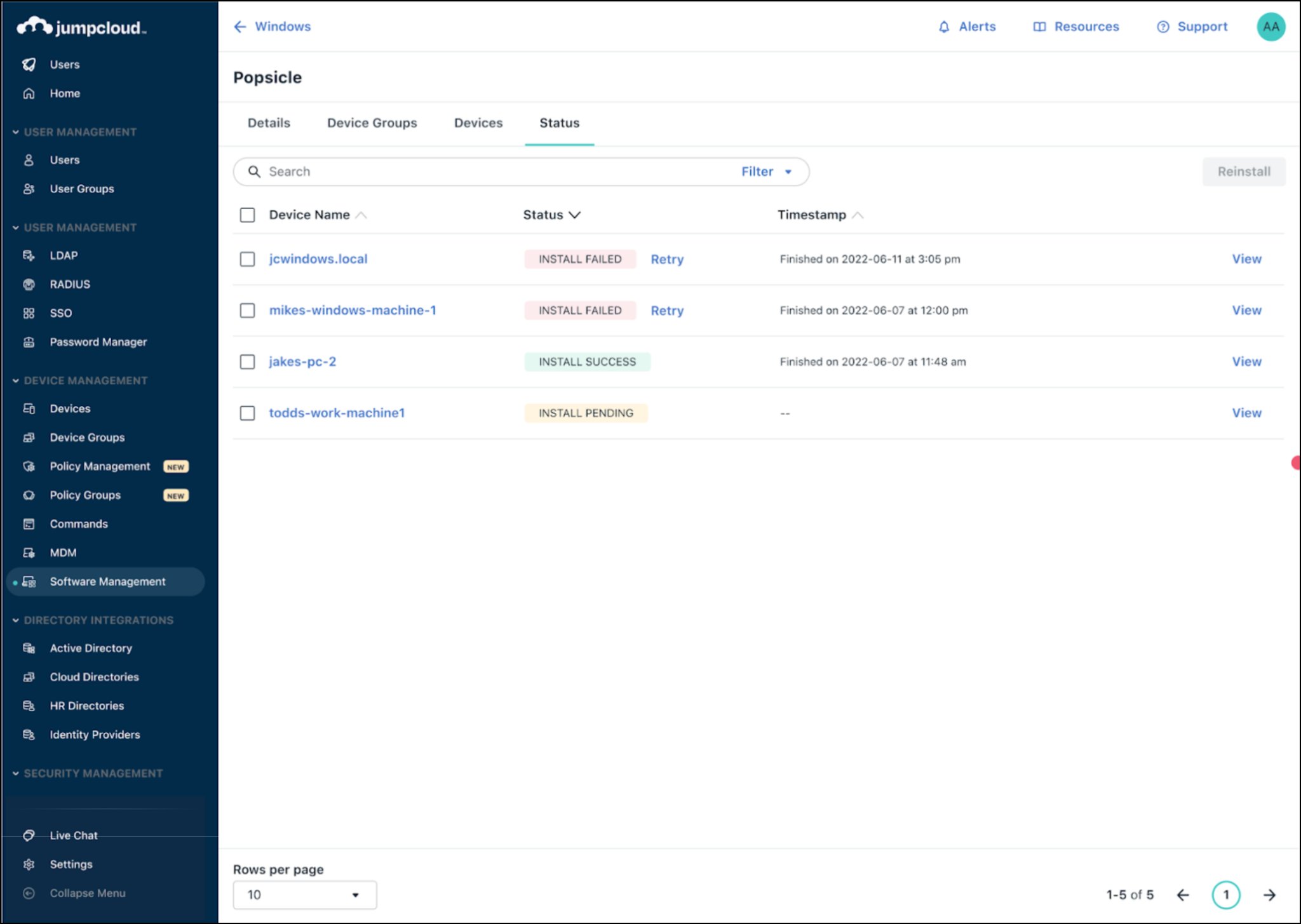Toggle the select-all checkbox in table header
1301x924 pixels.
pos(247,215)
